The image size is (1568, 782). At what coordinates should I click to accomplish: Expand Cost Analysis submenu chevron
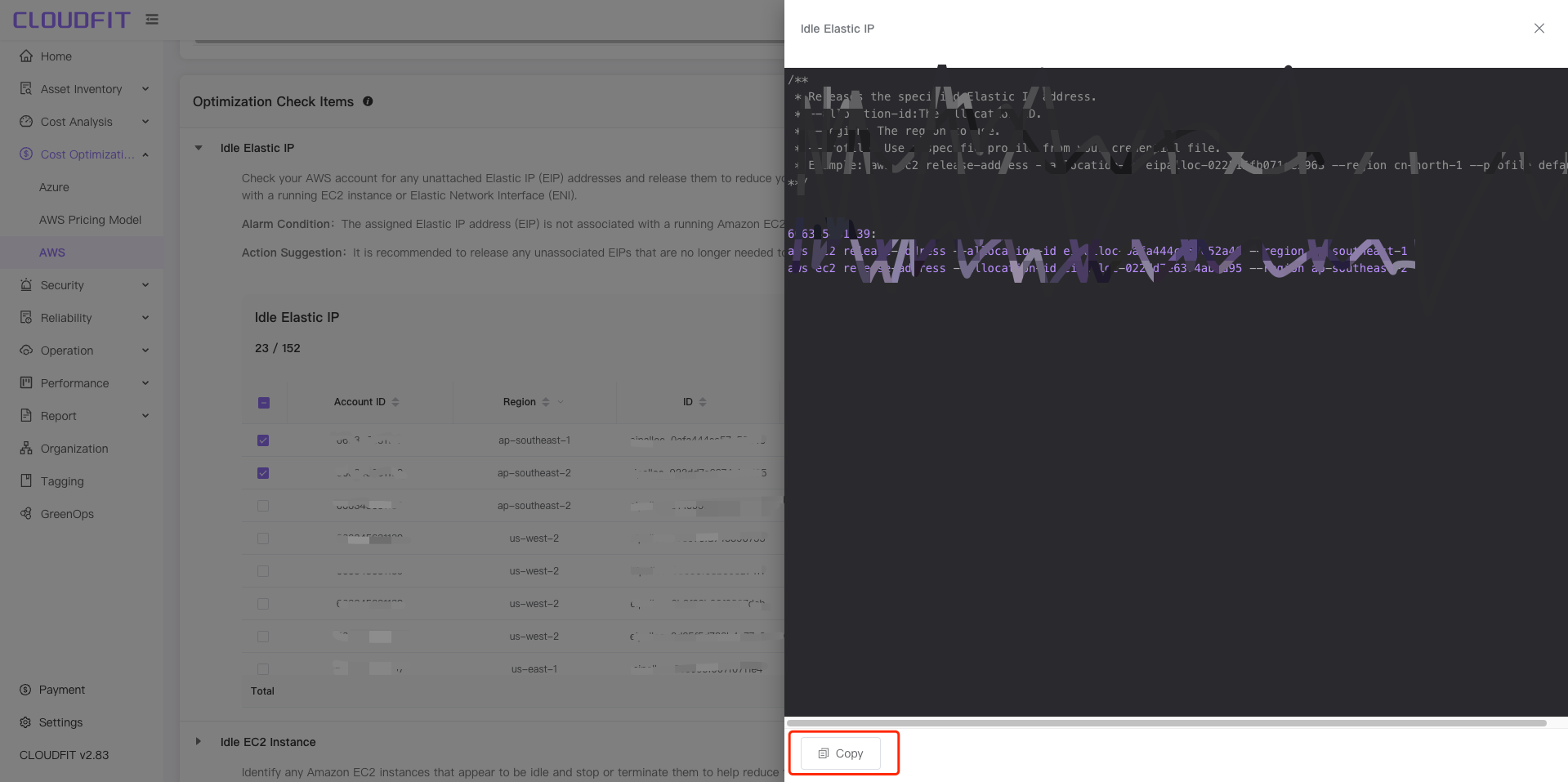click(x=145, y=121)
